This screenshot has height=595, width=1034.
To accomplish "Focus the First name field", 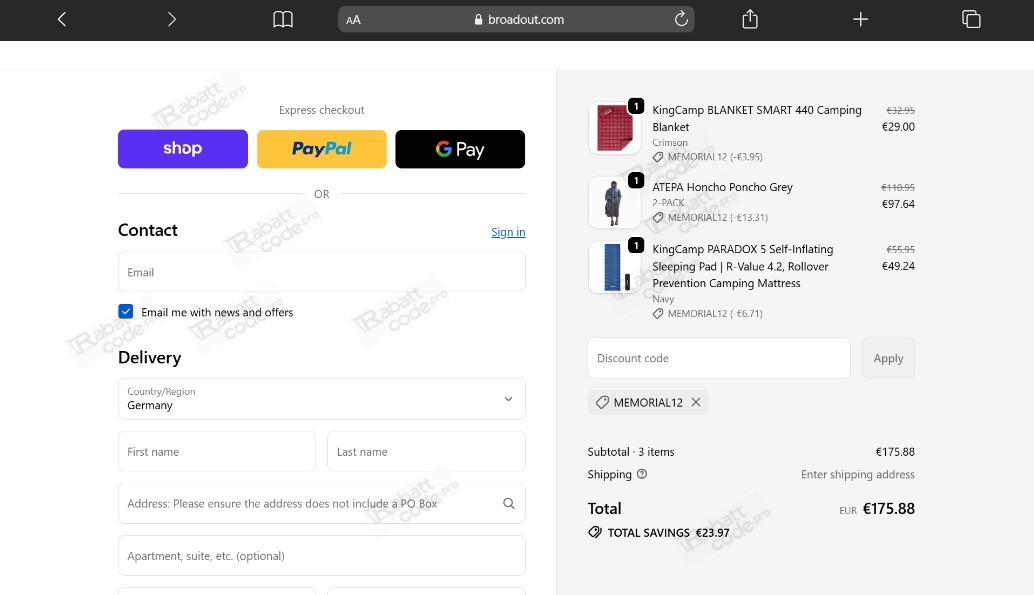I will (217, 452).
